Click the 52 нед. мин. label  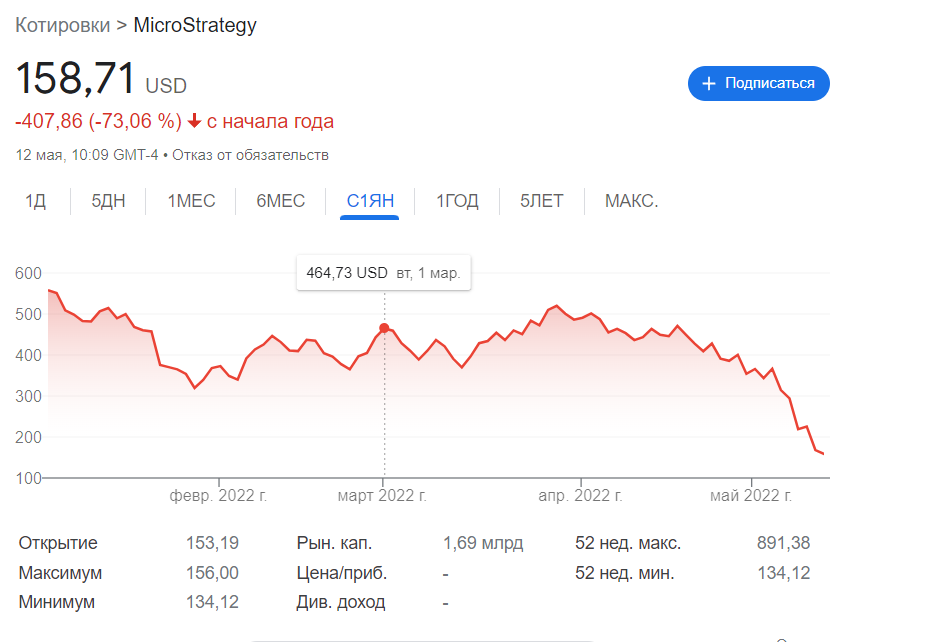pos(625,573)
